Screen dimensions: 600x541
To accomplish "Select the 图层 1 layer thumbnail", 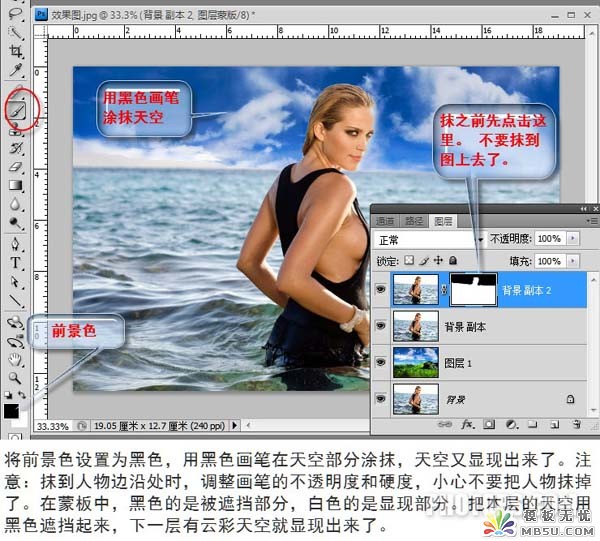I will [416, 362].
